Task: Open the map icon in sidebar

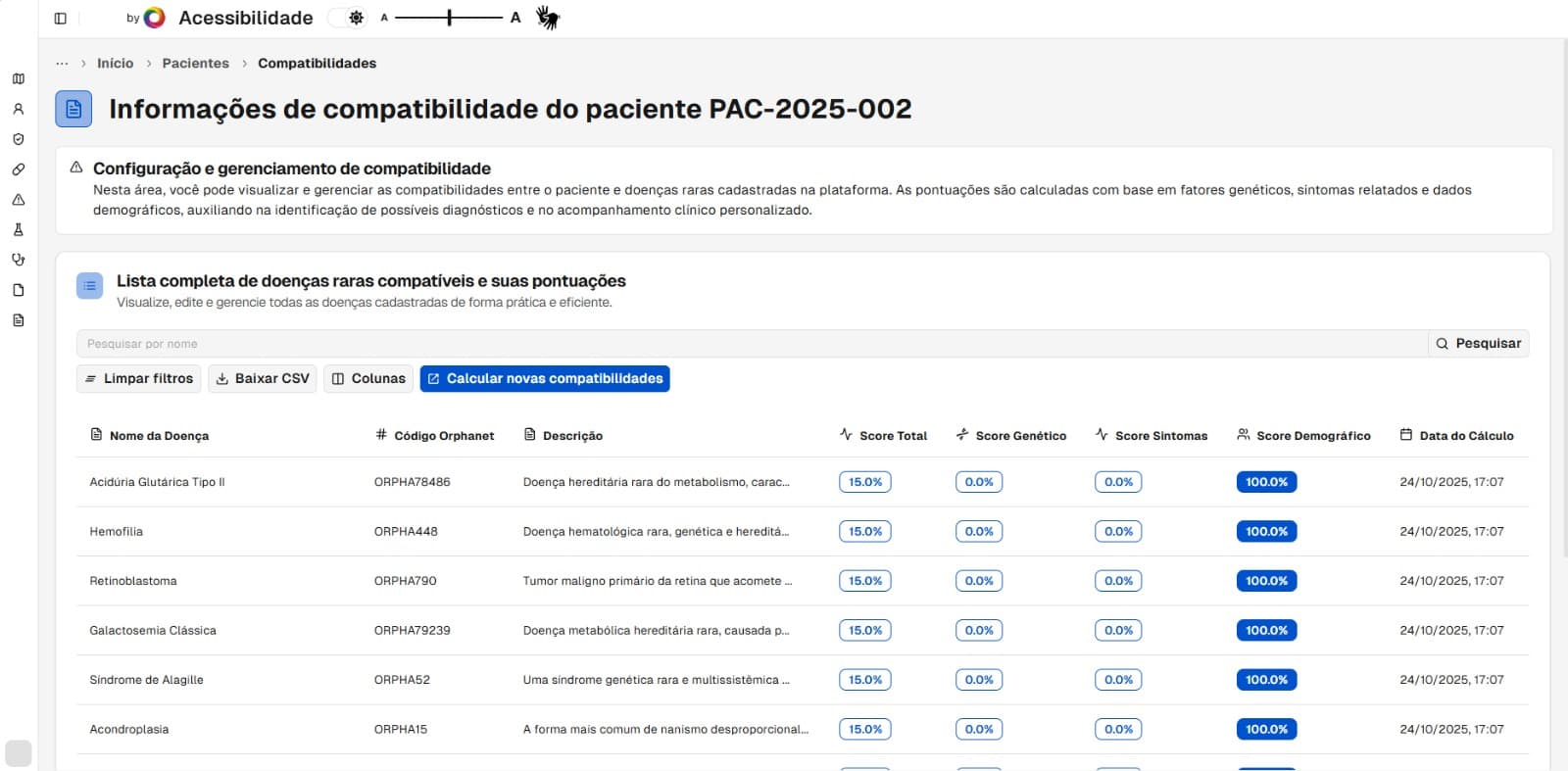Action: coord(19,79)
